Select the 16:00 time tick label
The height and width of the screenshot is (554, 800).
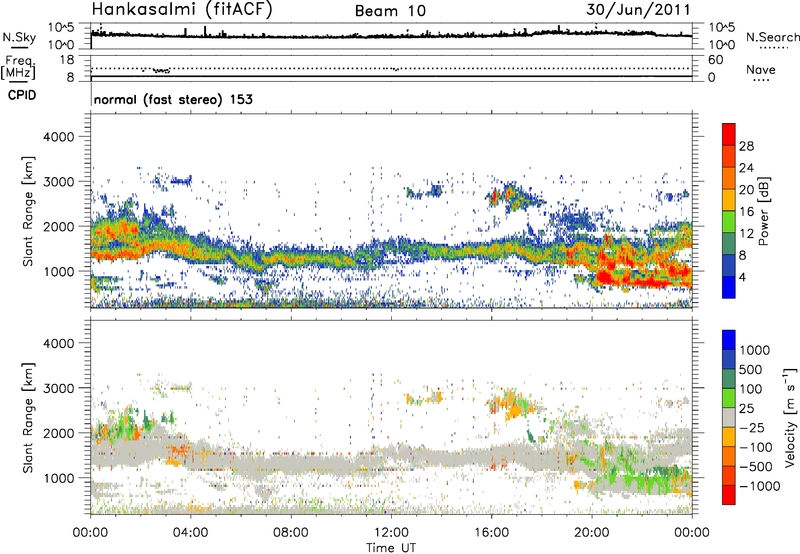click(491, 533)
